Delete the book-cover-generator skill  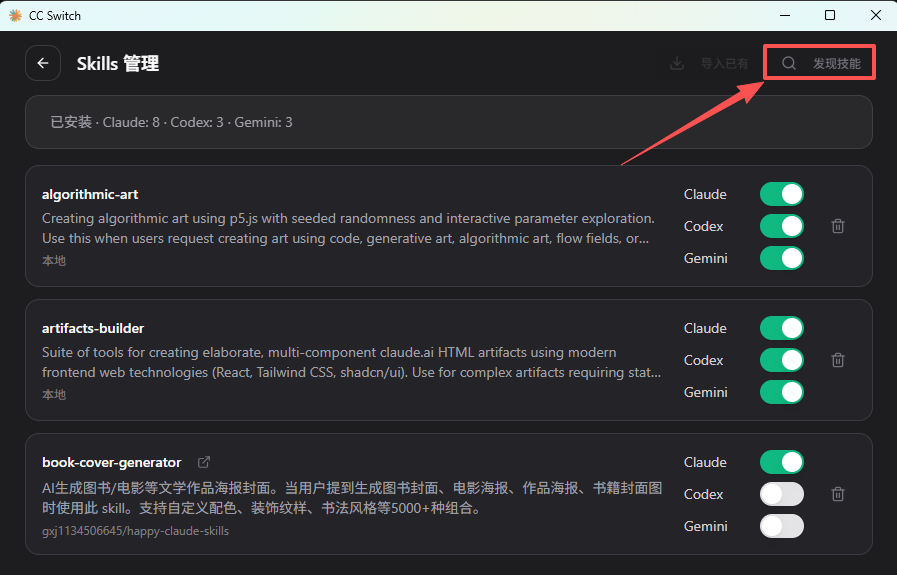click(838, 494)
